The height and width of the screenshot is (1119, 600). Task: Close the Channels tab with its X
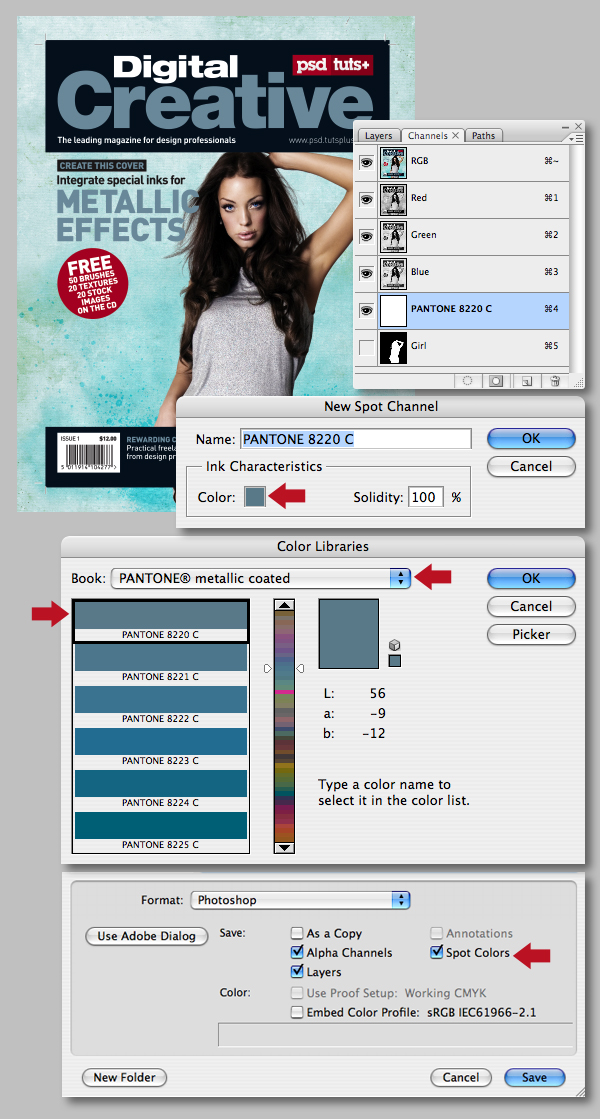(457, 136)
